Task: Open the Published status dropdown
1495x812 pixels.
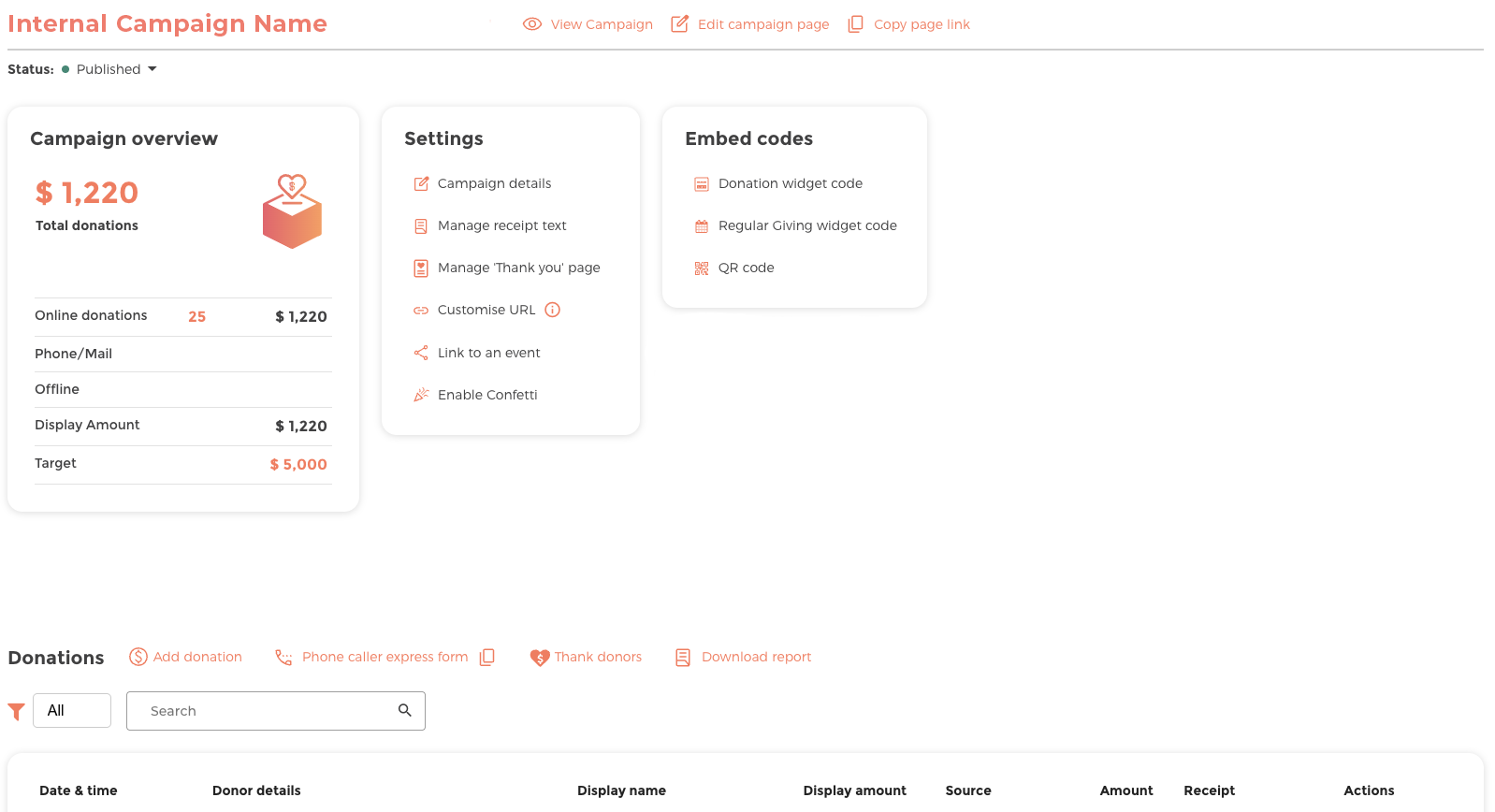Action: click(109, 69)
